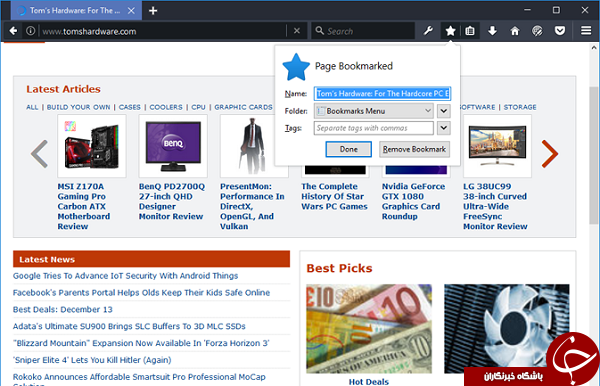Viewport: 600px width, 386px height.
Task: Open site identity info icon
Action: pos(31,31)
